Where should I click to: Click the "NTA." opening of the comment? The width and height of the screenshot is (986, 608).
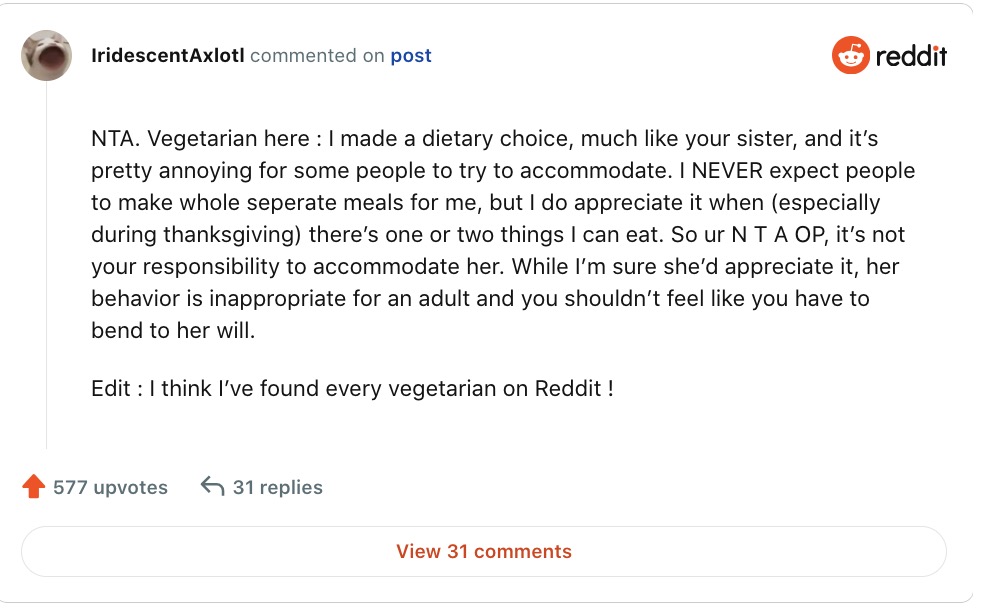click(112, 139)
